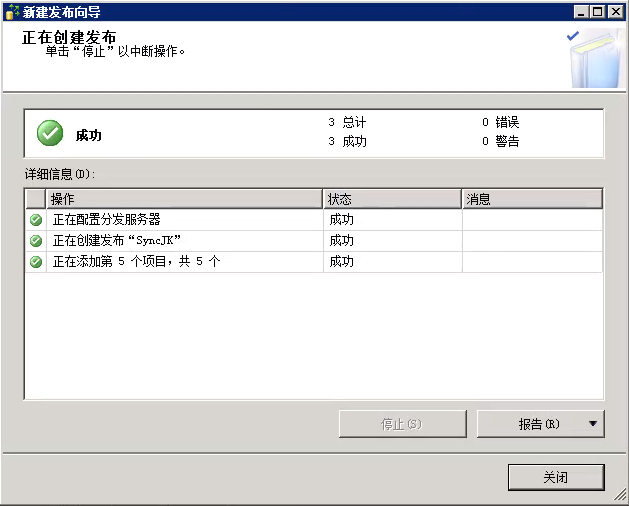Click the 3 总计 summary text
This screenshot has width=629, height=506.
pos(347,122)
